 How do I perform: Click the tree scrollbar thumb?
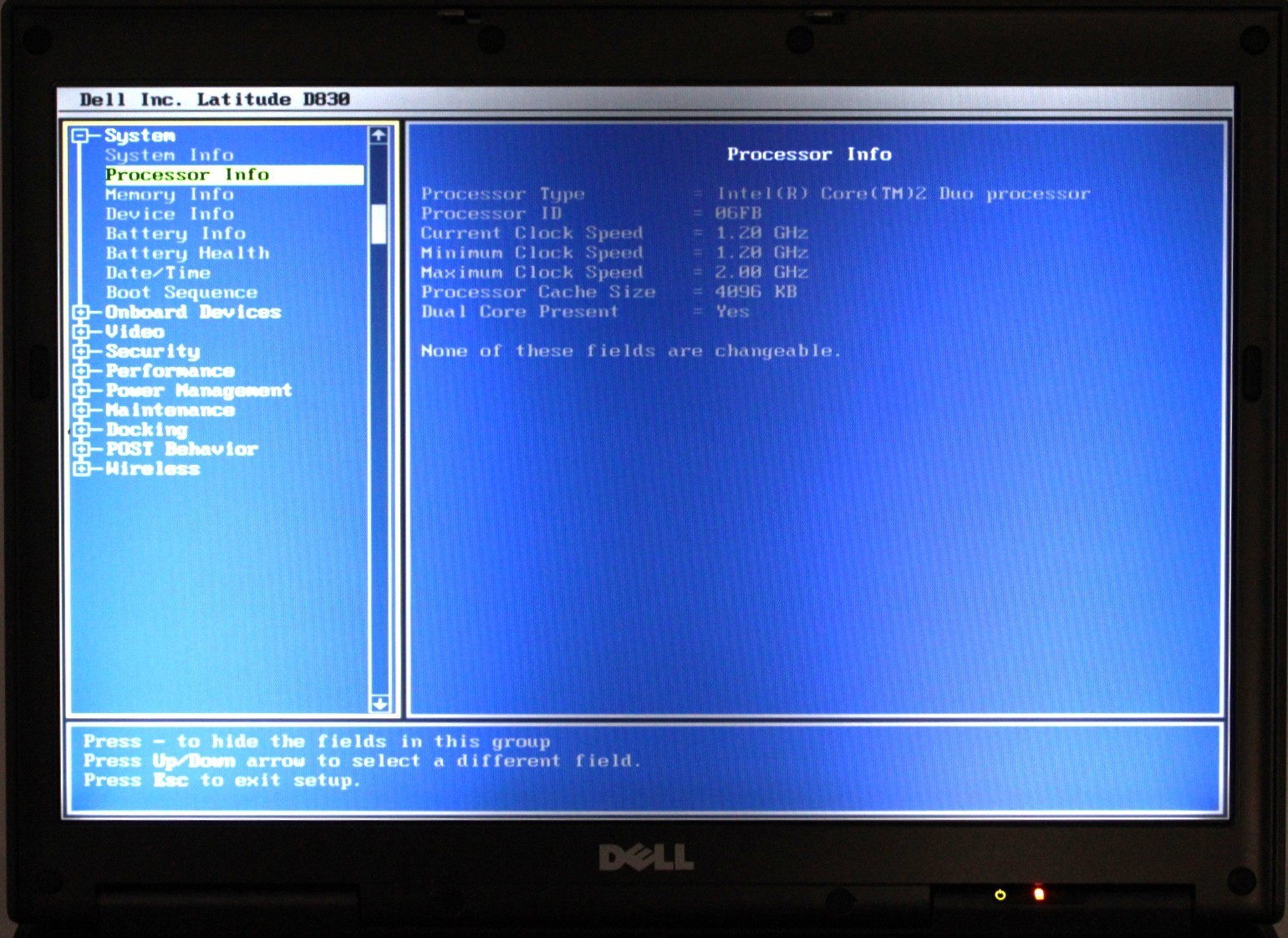pos(379,224)
